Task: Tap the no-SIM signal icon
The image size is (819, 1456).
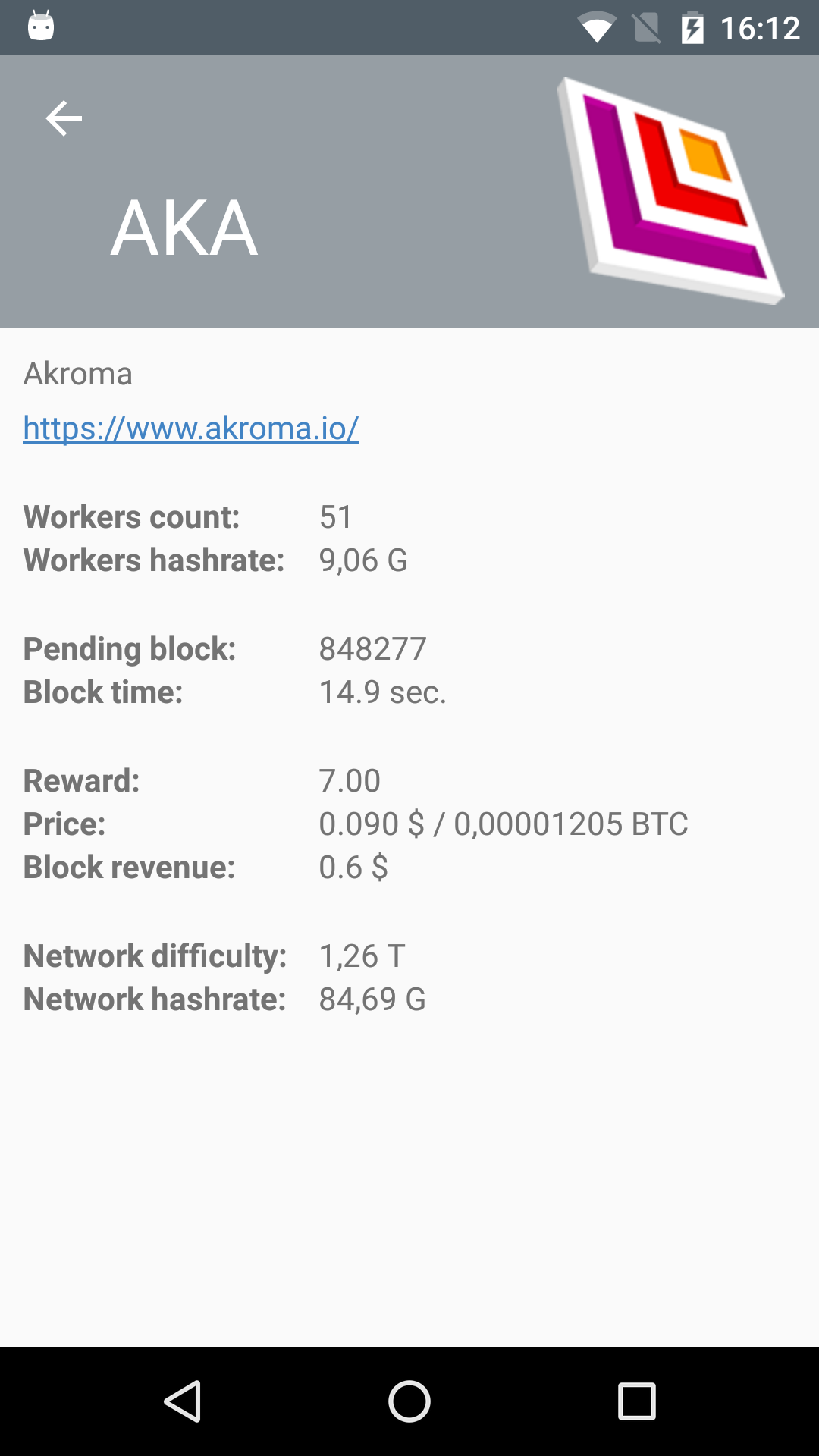Action: click(646, 29)
